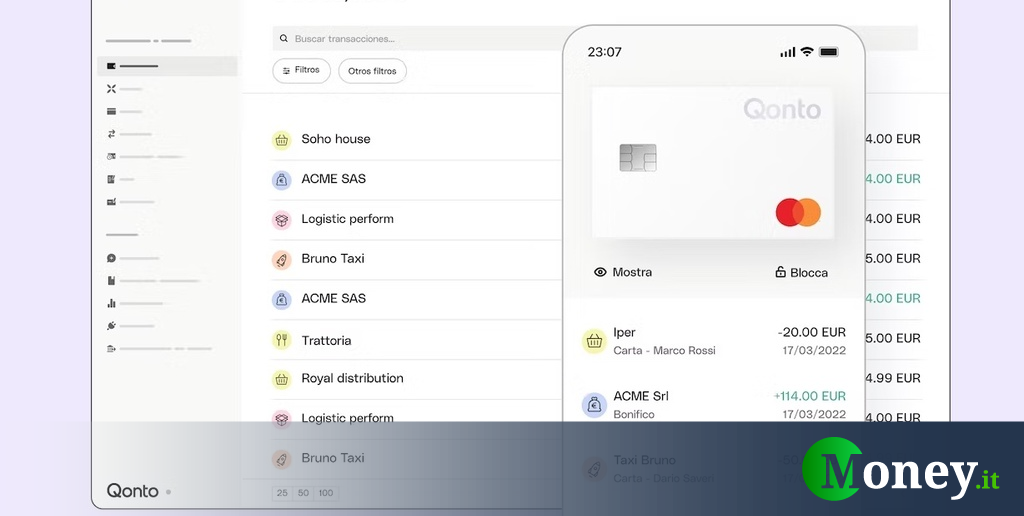The width and height of the screenshot is (1024, 516).
Task: Click the -20.00 EUR amount
Action: [811, 332]
